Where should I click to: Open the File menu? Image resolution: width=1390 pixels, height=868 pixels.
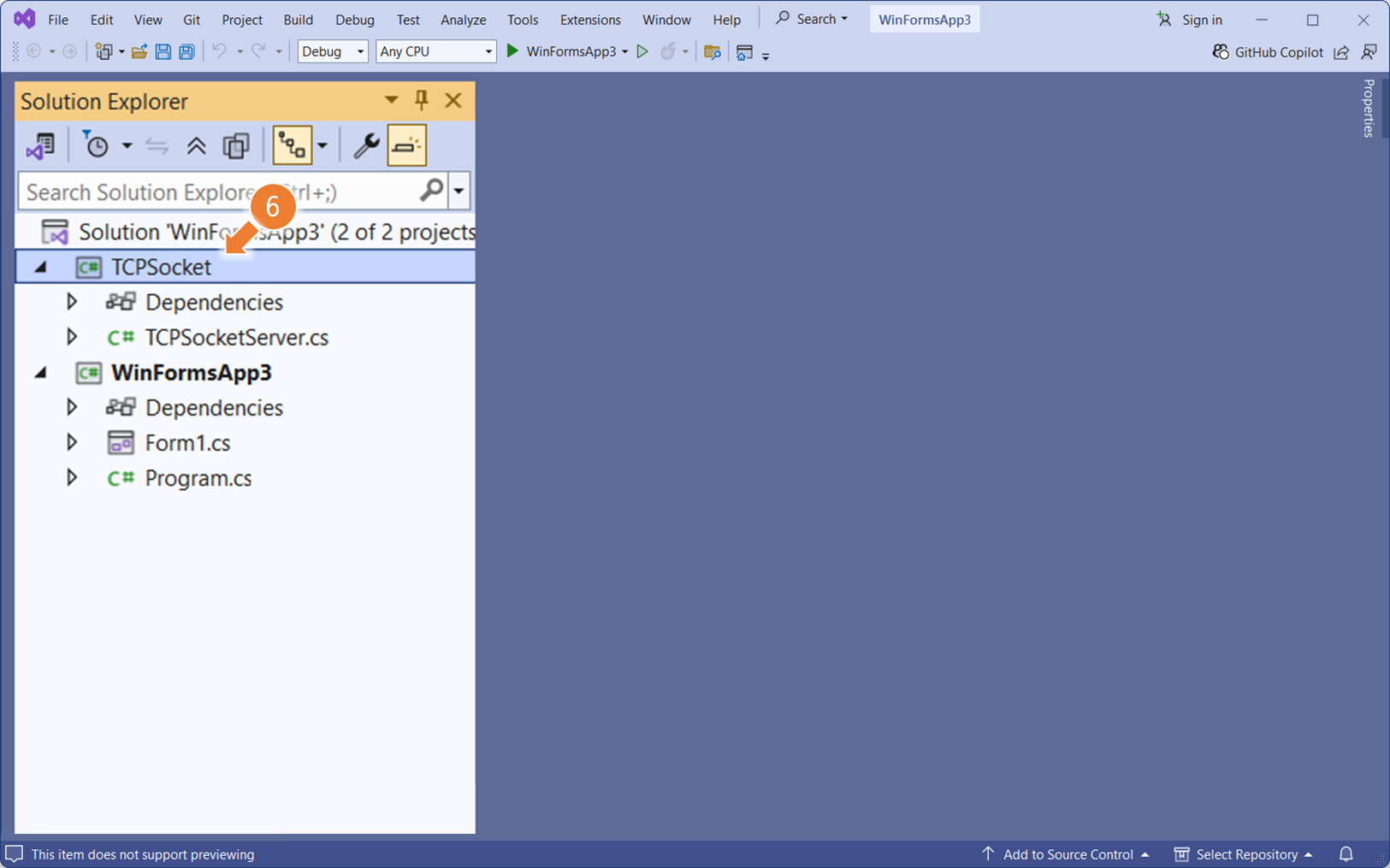tap(58, 19)
